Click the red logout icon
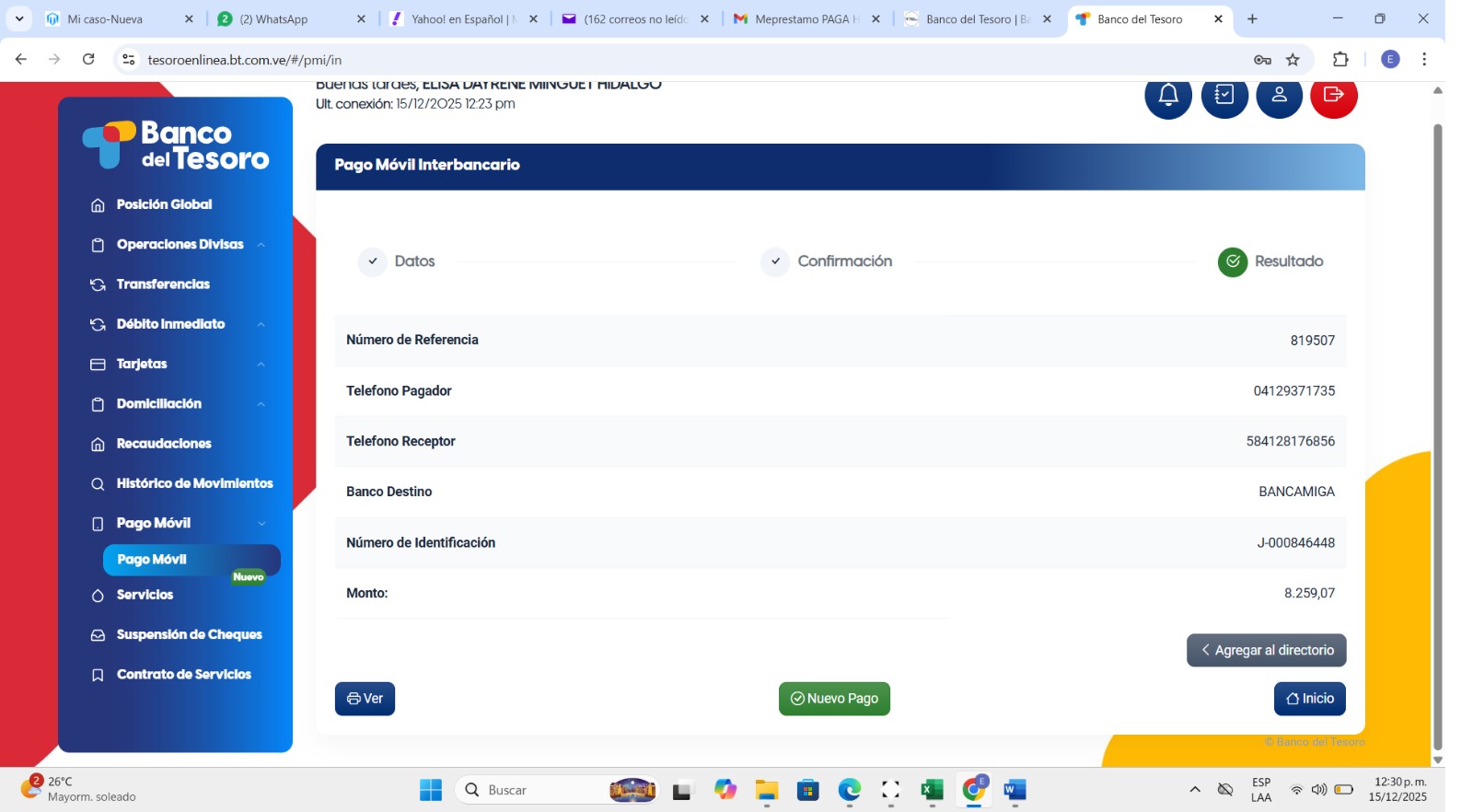 coord(1333,95)
